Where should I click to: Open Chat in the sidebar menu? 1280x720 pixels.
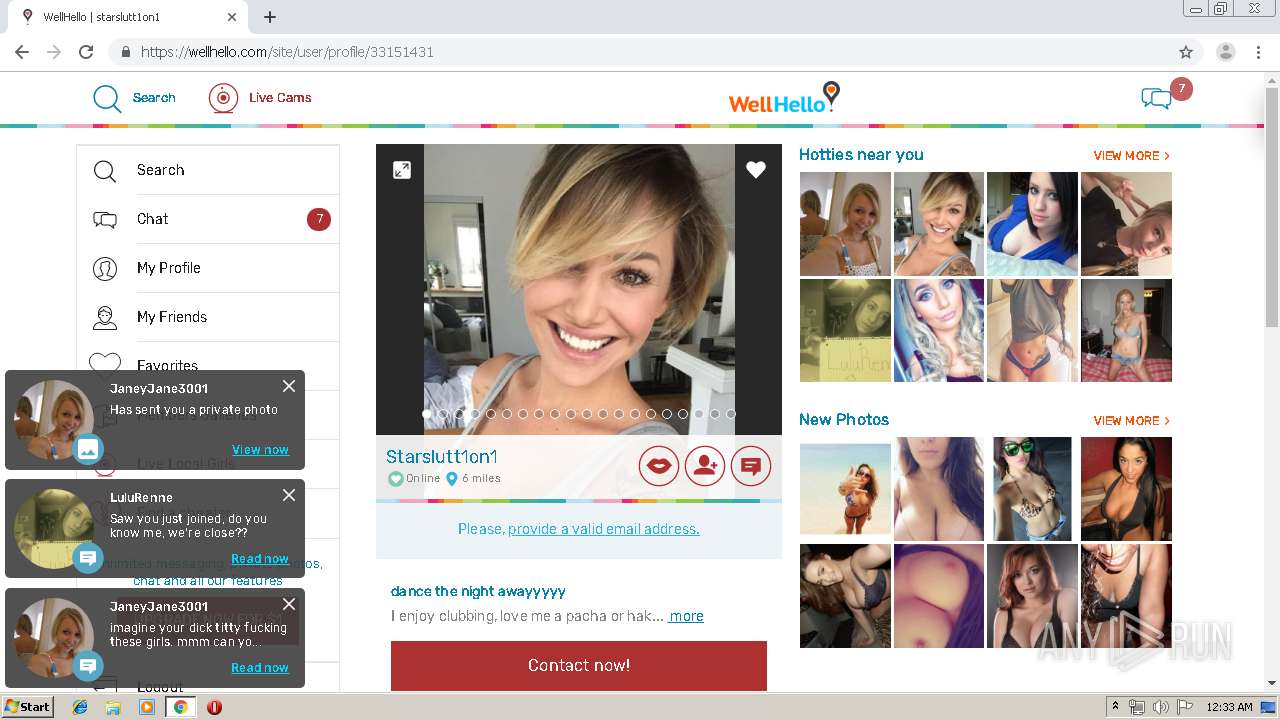tap(208, 219)
